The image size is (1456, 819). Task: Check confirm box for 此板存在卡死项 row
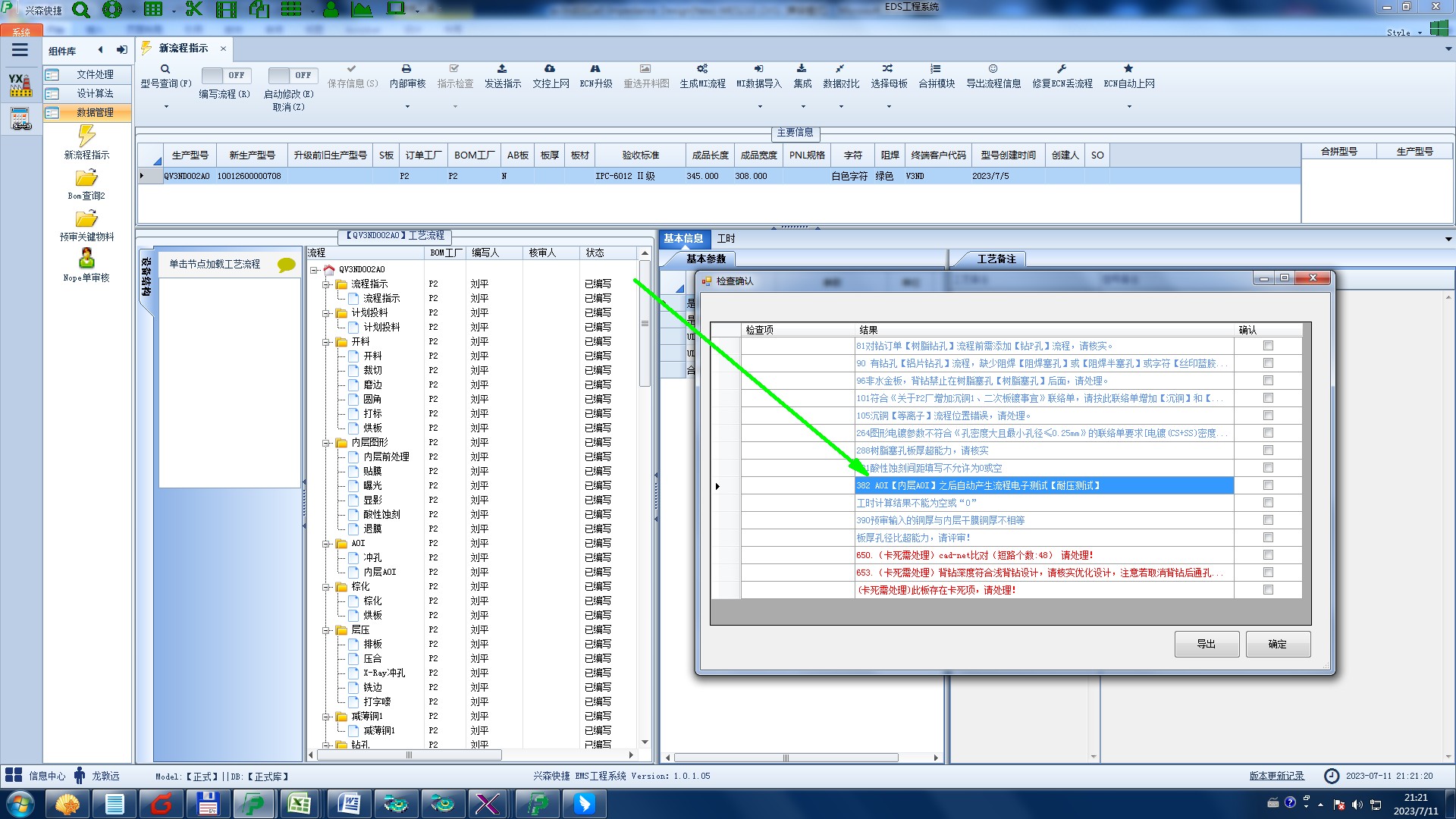[1268, 590]
